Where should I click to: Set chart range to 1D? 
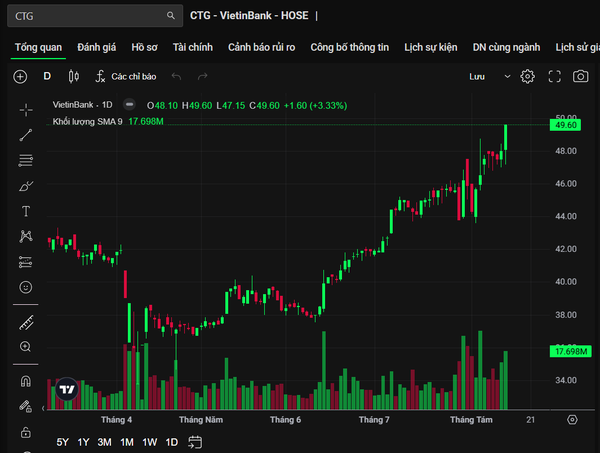click(172, 442)
